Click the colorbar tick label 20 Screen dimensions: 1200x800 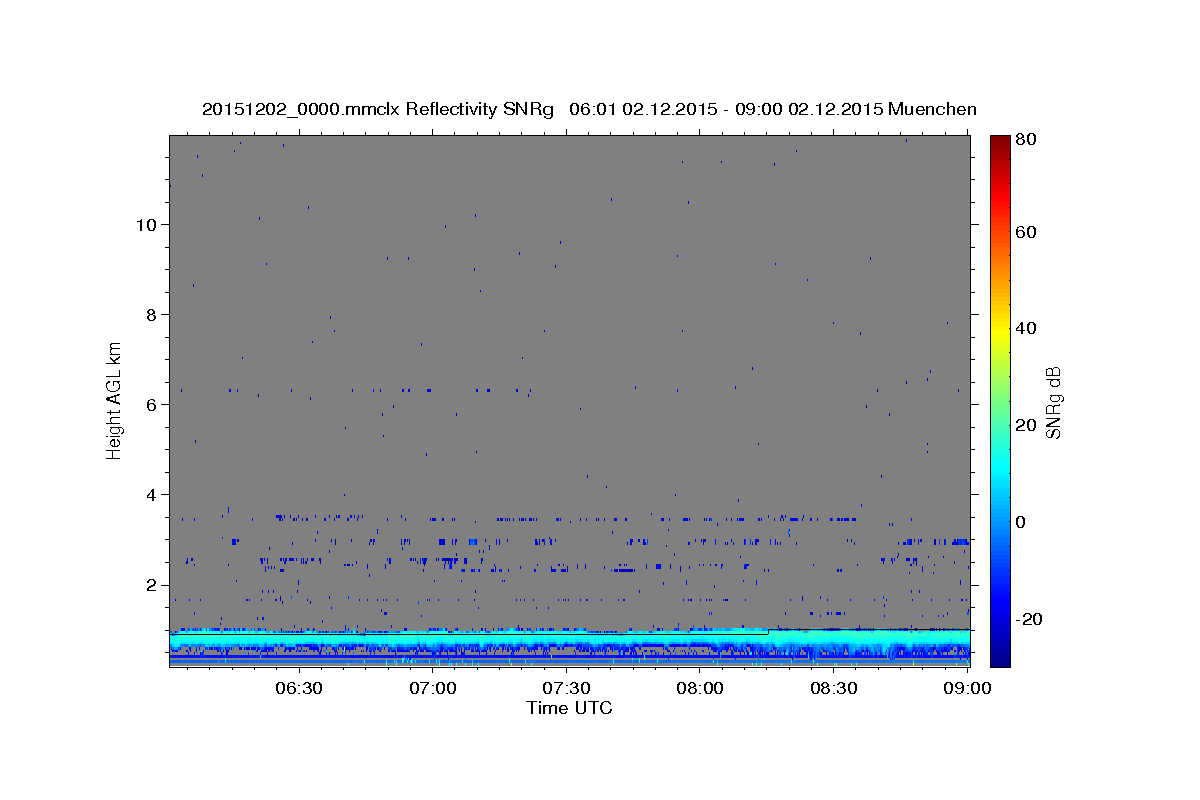click(1028, 425)
